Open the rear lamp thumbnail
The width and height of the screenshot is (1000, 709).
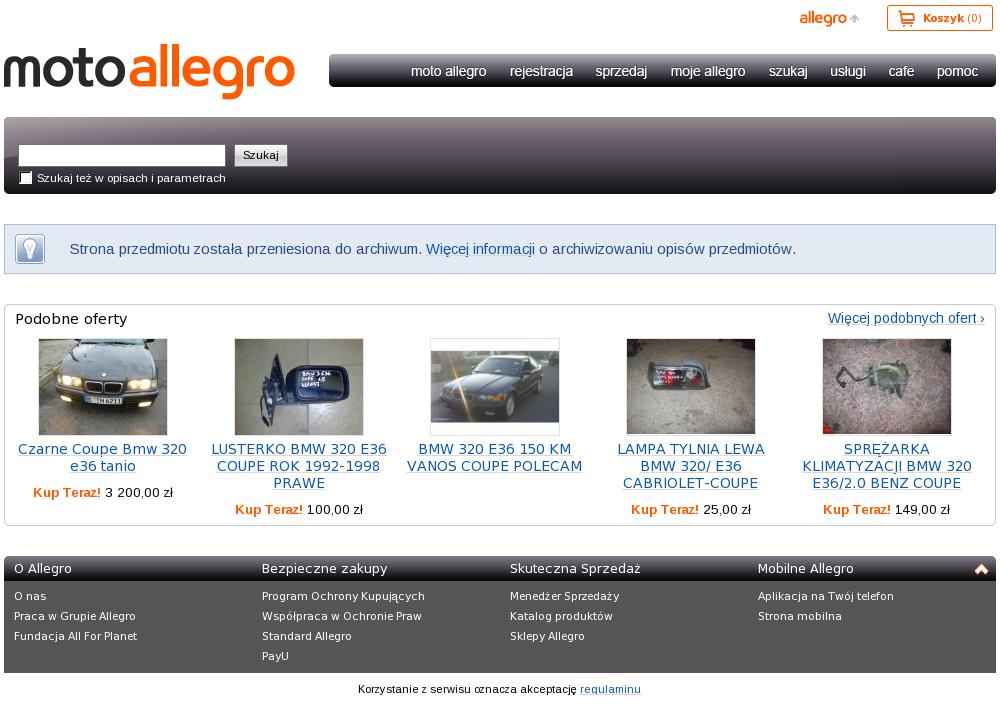pos(691,386)
